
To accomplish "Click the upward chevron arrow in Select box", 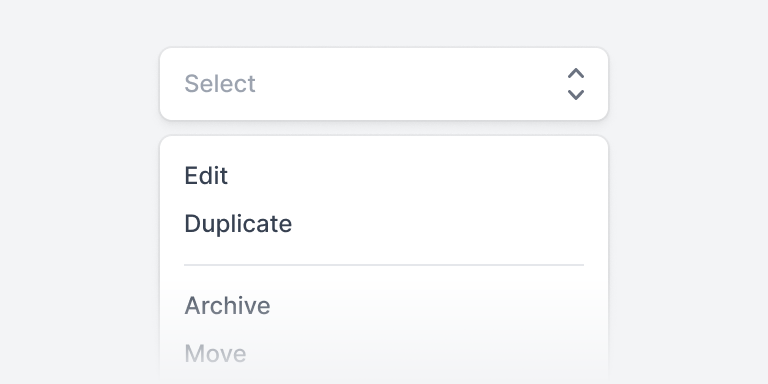I will [576, 73].
